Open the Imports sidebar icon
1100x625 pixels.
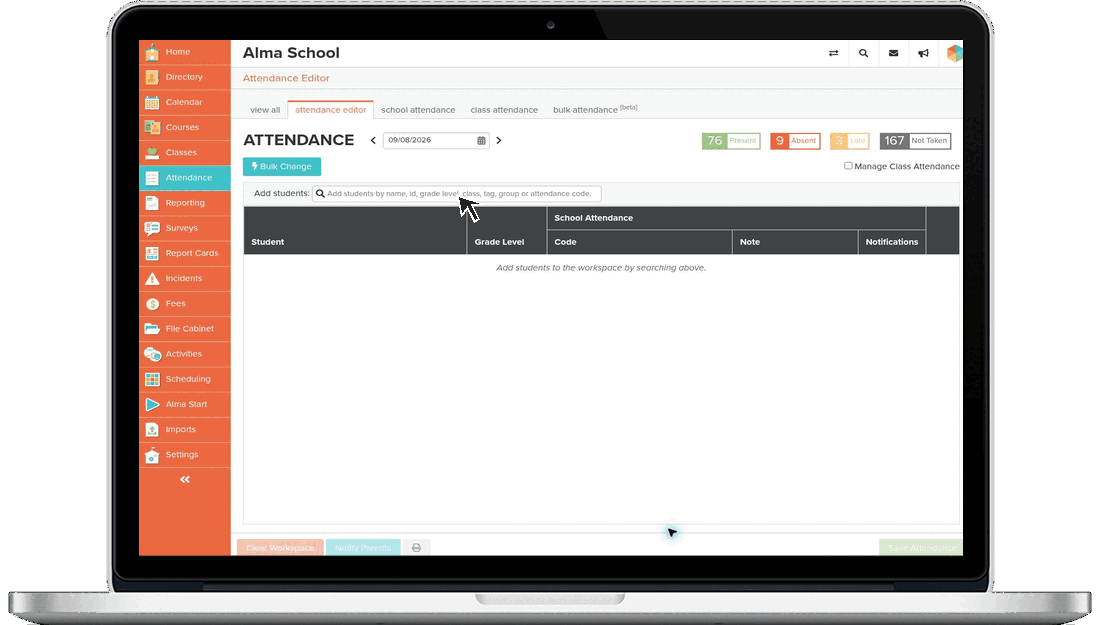point(152,430)
